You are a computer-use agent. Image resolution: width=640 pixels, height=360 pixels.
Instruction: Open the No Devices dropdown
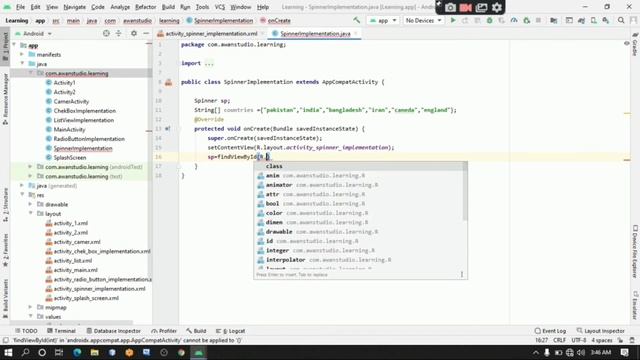click(423, 20)
